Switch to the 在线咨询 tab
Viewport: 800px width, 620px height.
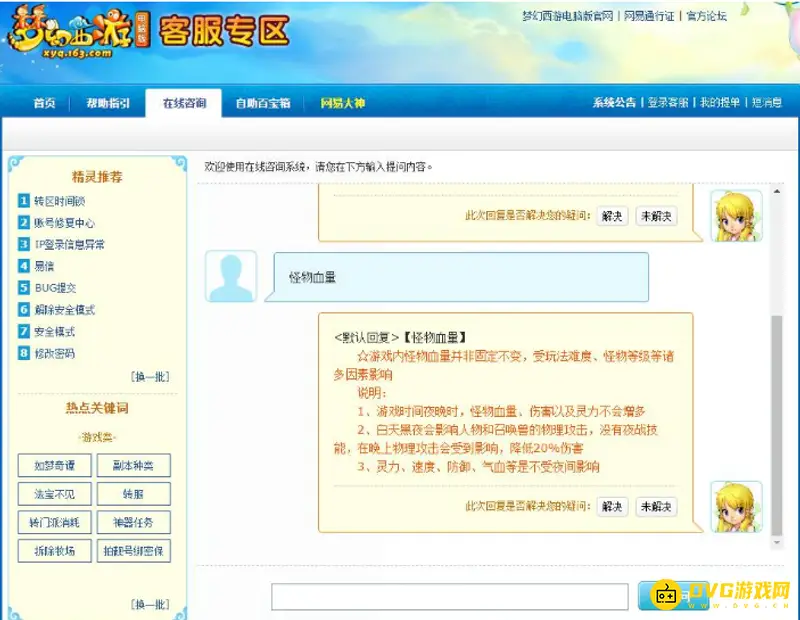click(x=184, y=103)
